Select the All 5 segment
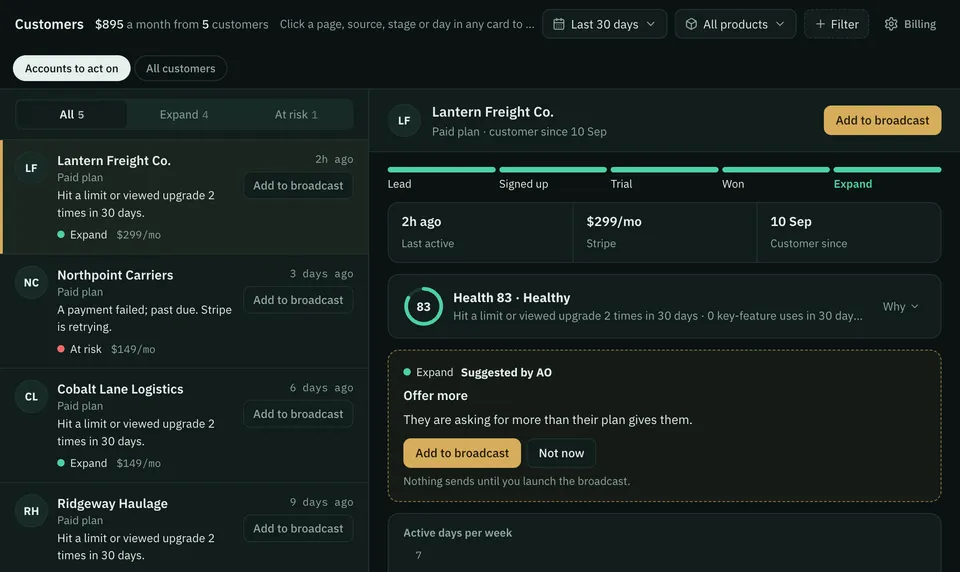The height and width of the screenshot is (572, 960). tap(72, 115)
